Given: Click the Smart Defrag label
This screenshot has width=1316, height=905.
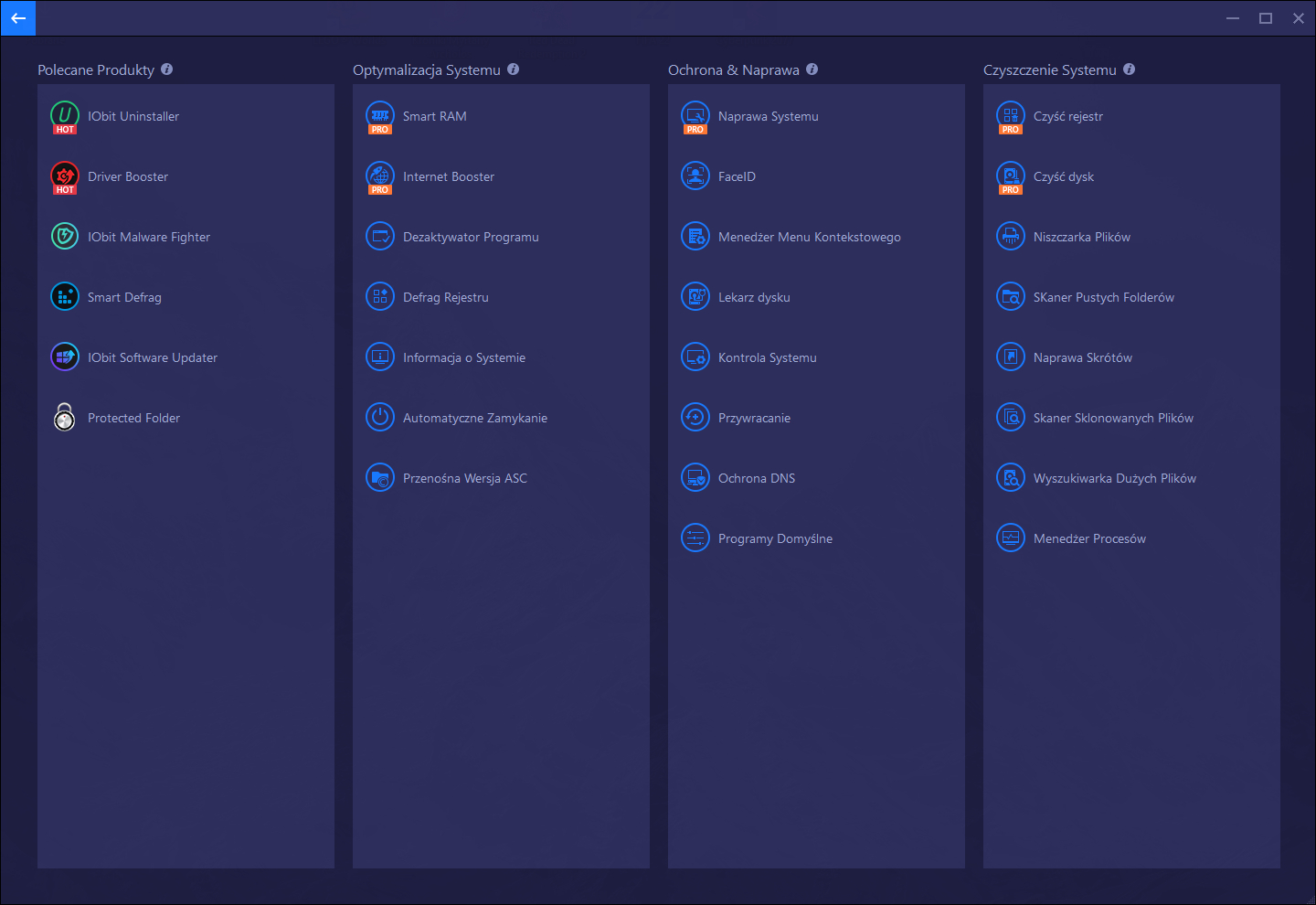Looking at the screenshot, I should (124, 297).
